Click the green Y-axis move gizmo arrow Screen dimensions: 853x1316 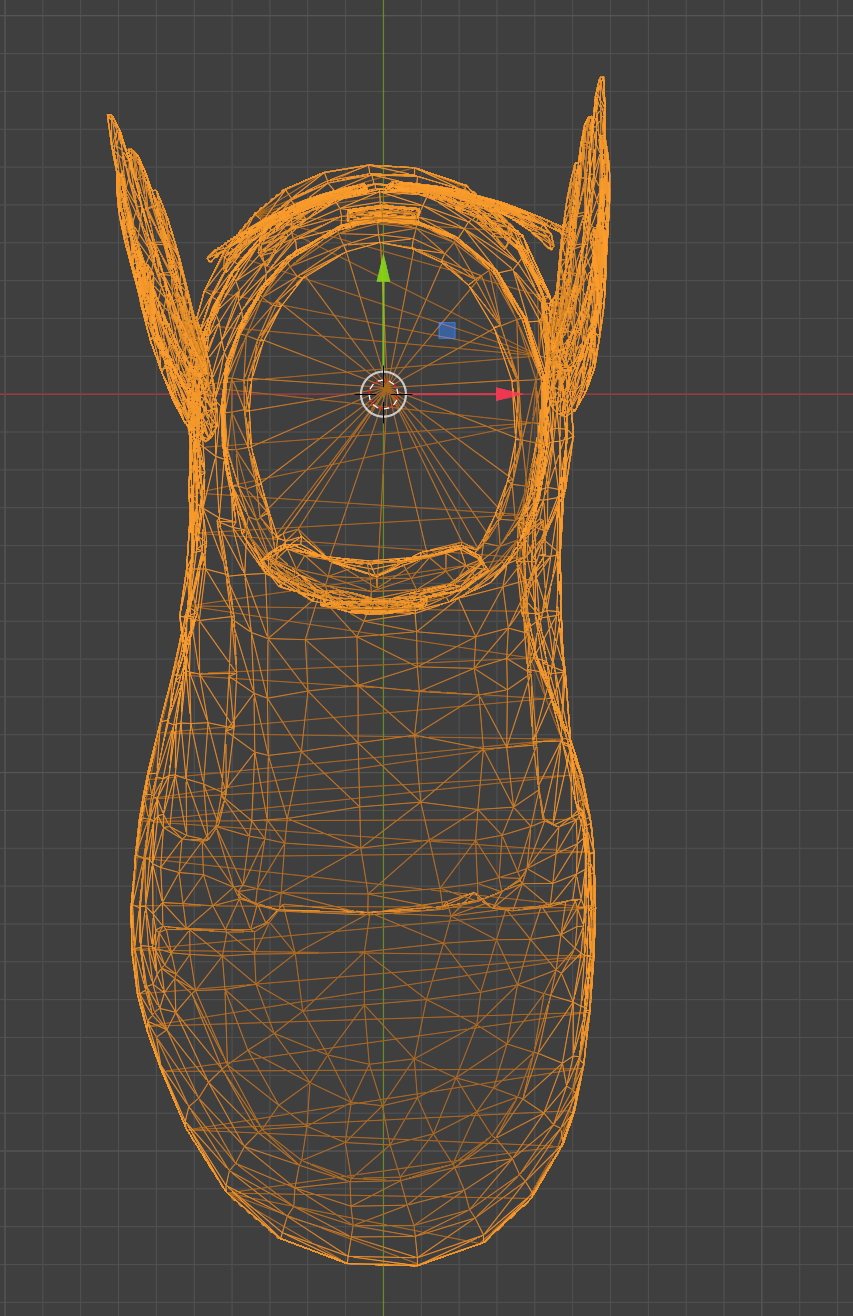pyautogui.click(x=383, y=268)
